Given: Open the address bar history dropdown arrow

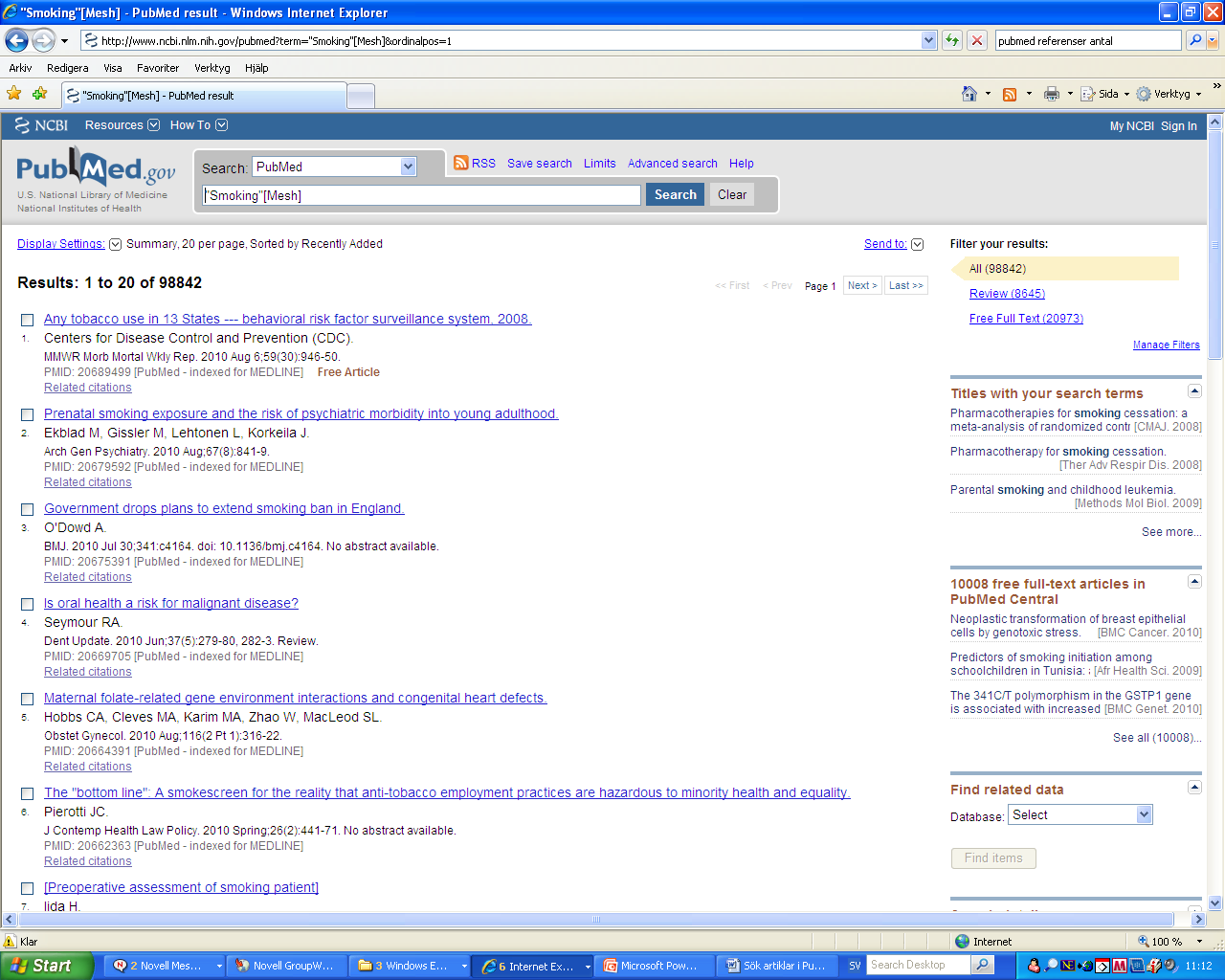Looking at the screenshot, I should 928,40.
